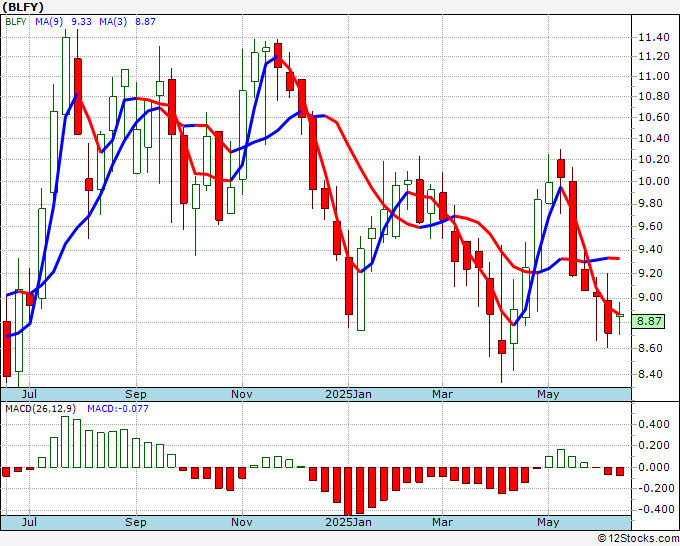Click the 0.200 MACD axis label

654,445
